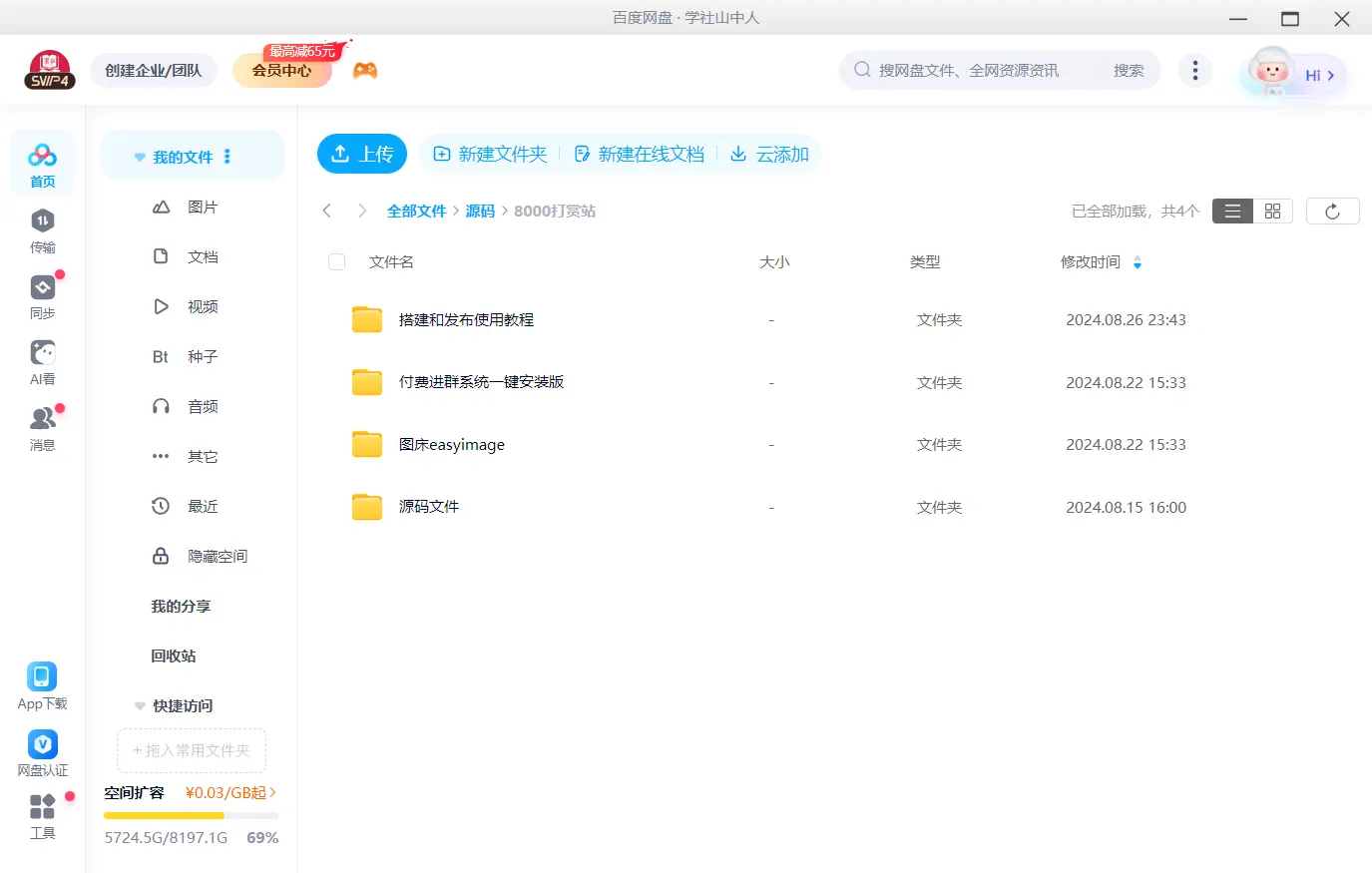The image size is (1372, 873).
Task: Click the storage usage progress bar
Action: click(191, 815)
